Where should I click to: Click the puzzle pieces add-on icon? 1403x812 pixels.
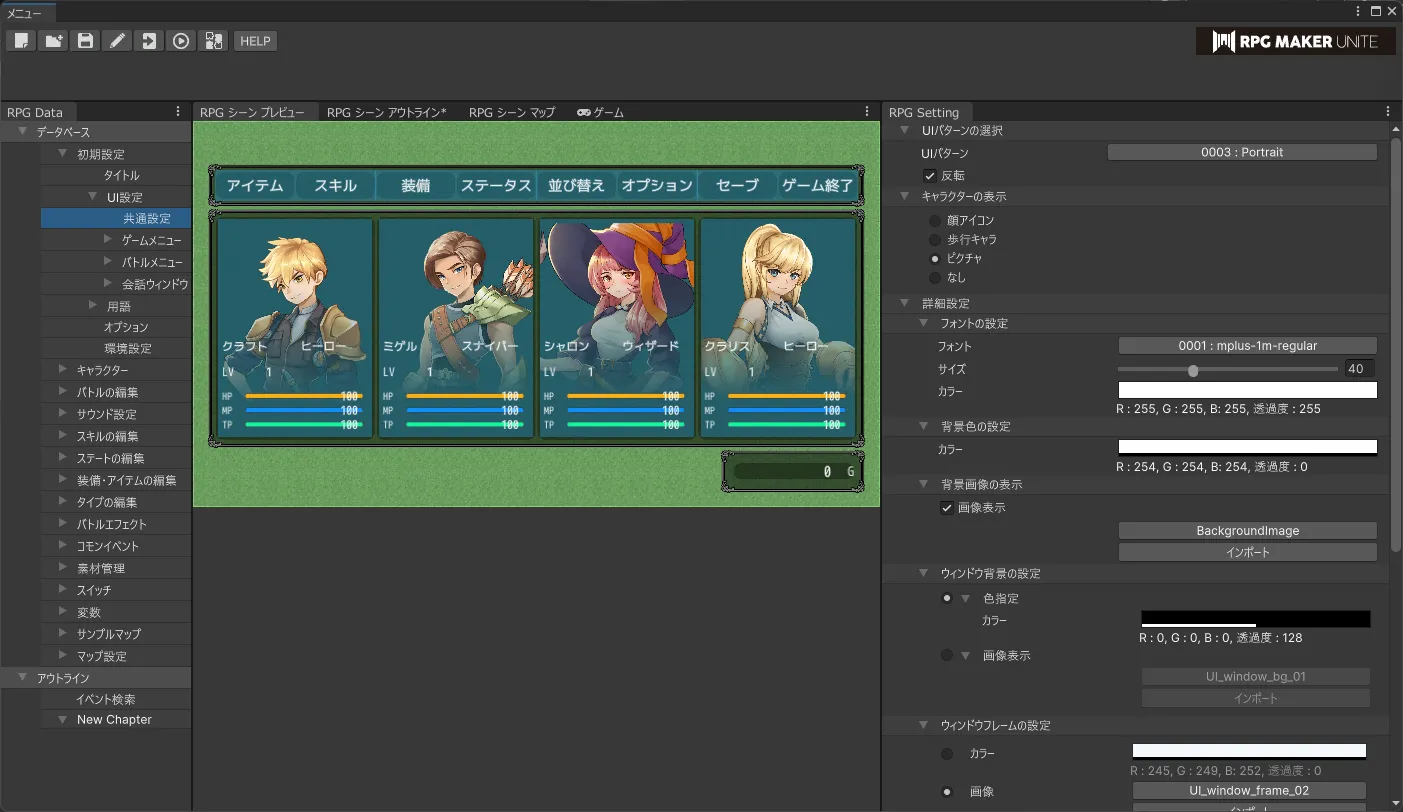point(213,41)
